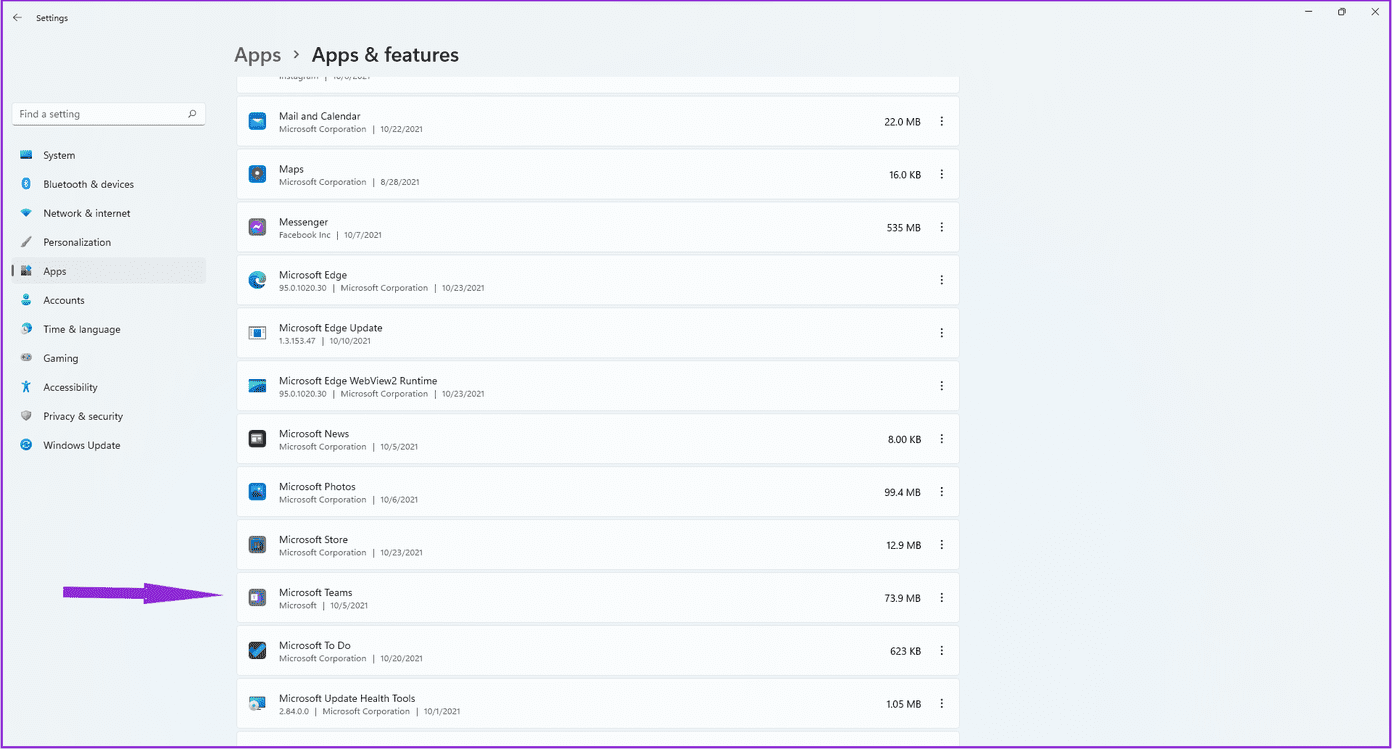Click the Mail and Calendar app icon
The height and width of the screenshot is (749, 1392).
[x=257, y=122]
